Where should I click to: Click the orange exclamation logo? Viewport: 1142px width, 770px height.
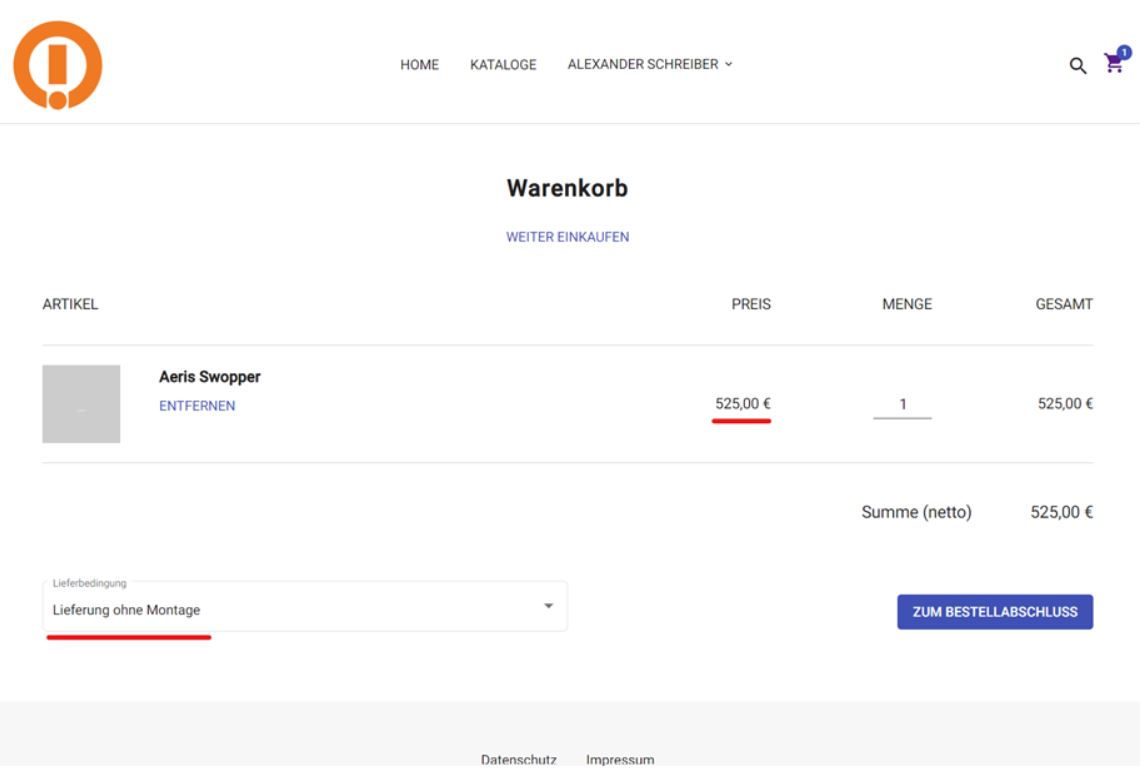click(x=58, y=65)
